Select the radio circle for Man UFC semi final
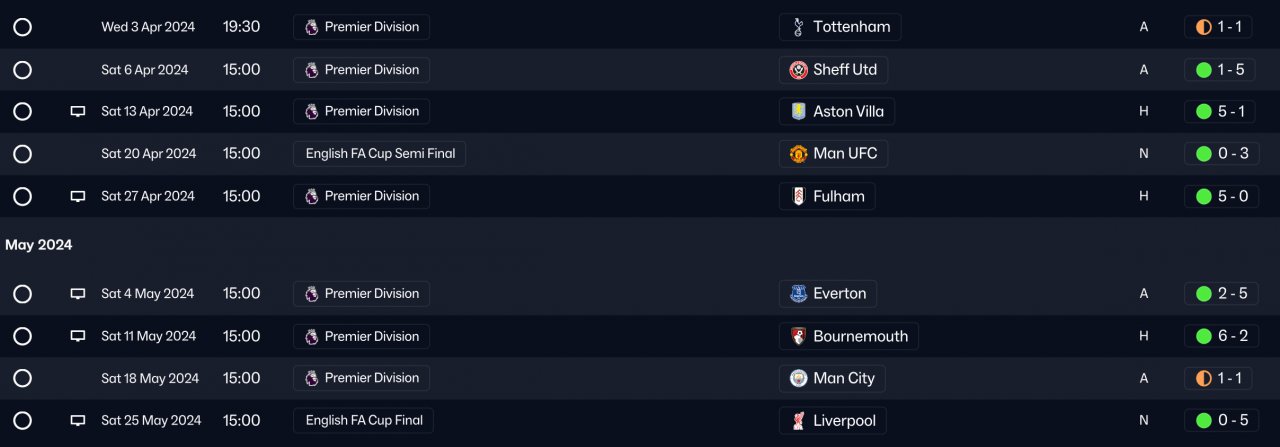 (x=22, y=154)
